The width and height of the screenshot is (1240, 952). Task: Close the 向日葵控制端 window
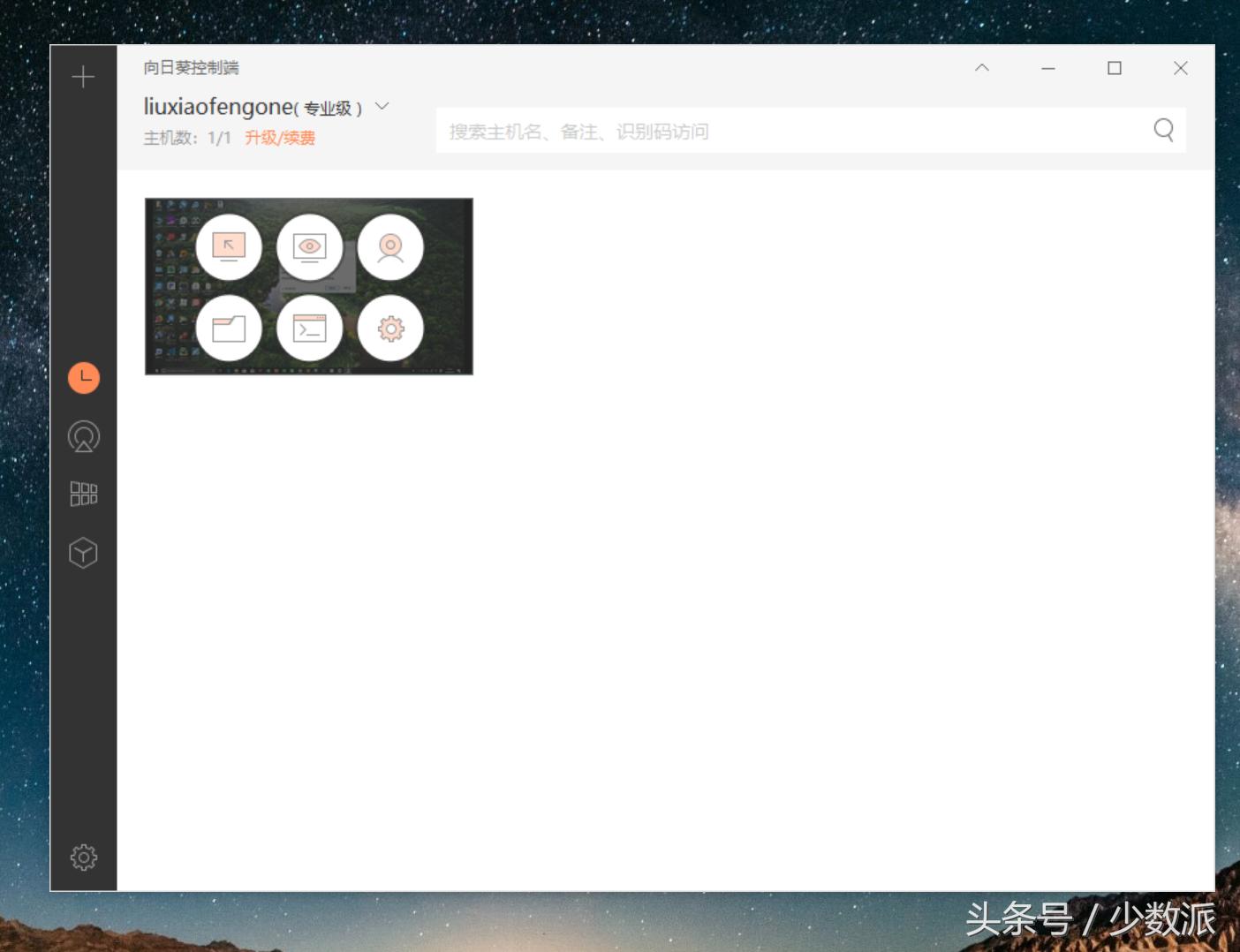(1181, 68)
